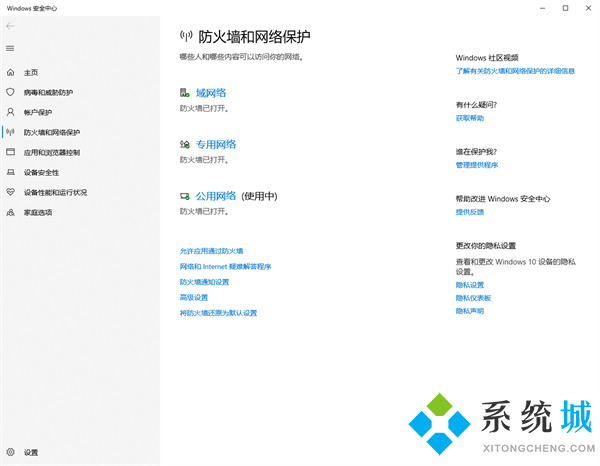The image size is (600, 466).
Task: Open 管理提供程序 link
Action: tap(476, 165)
